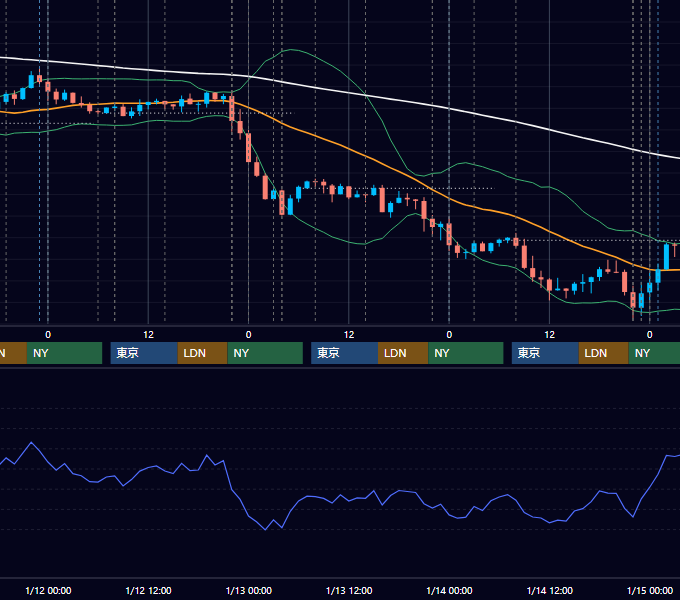The image size is (680, 600).
Task: Click the 1/12 12:00 time axis label
Action: click(148, 590)
